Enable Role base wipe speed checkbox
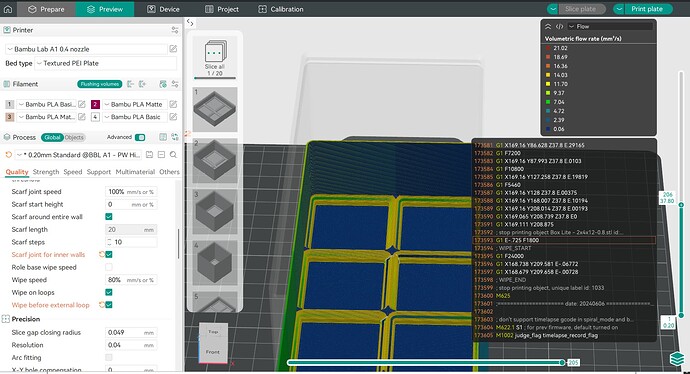Viewport: 690px width, 374px height. [x=109, y=267]
